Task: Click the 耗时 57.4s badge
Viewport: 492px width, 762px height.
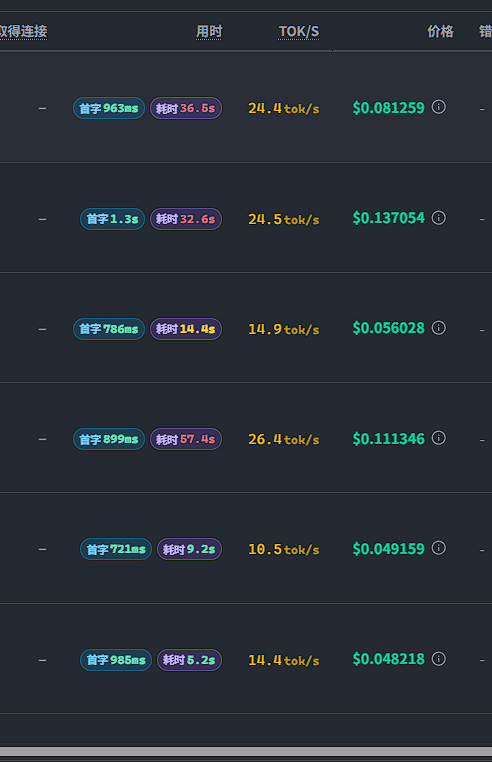Action: tap(186, 439)
